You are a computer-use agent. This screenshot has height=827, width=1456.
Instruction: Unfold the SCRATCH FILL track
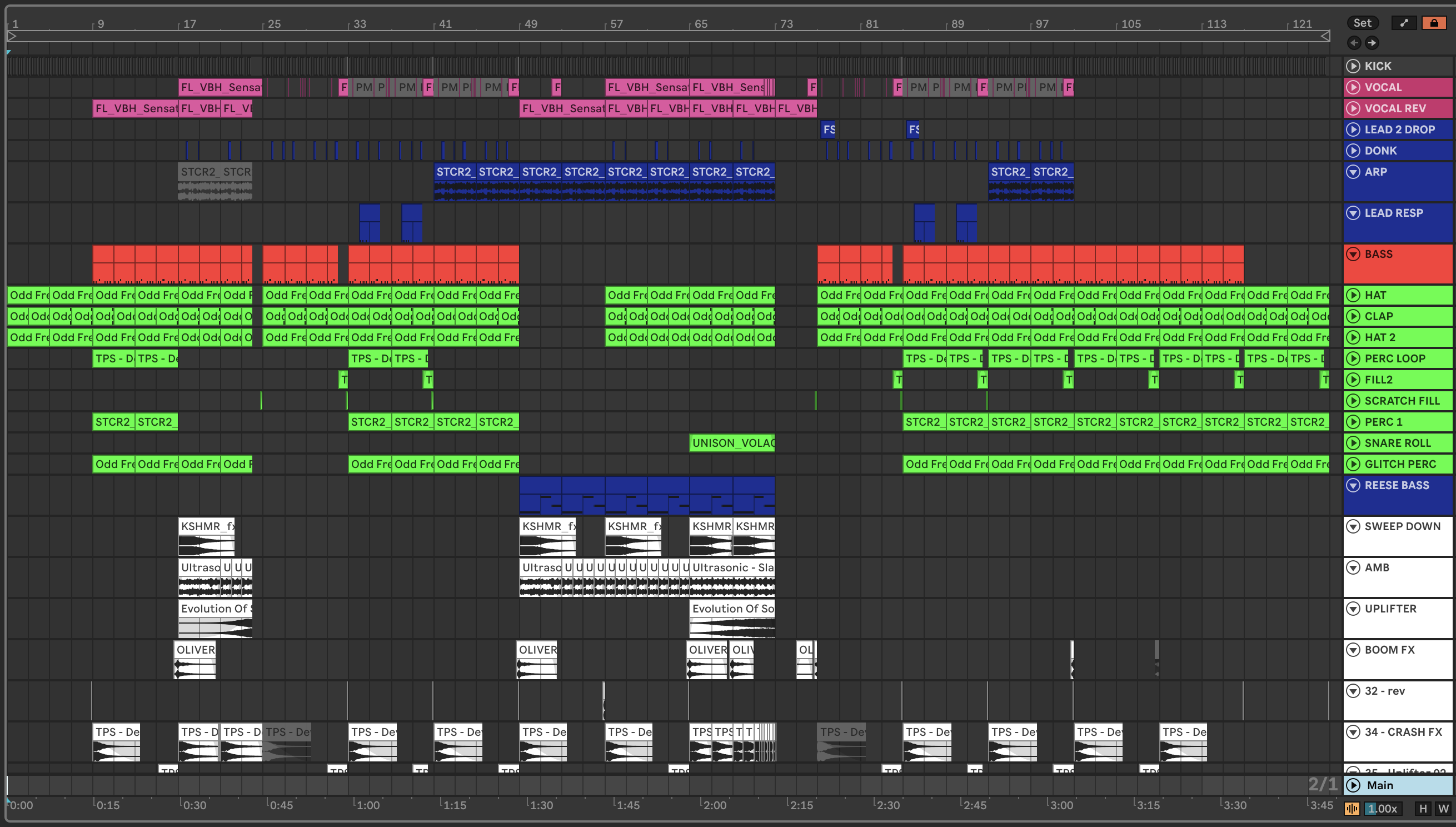click(1353, 400)
